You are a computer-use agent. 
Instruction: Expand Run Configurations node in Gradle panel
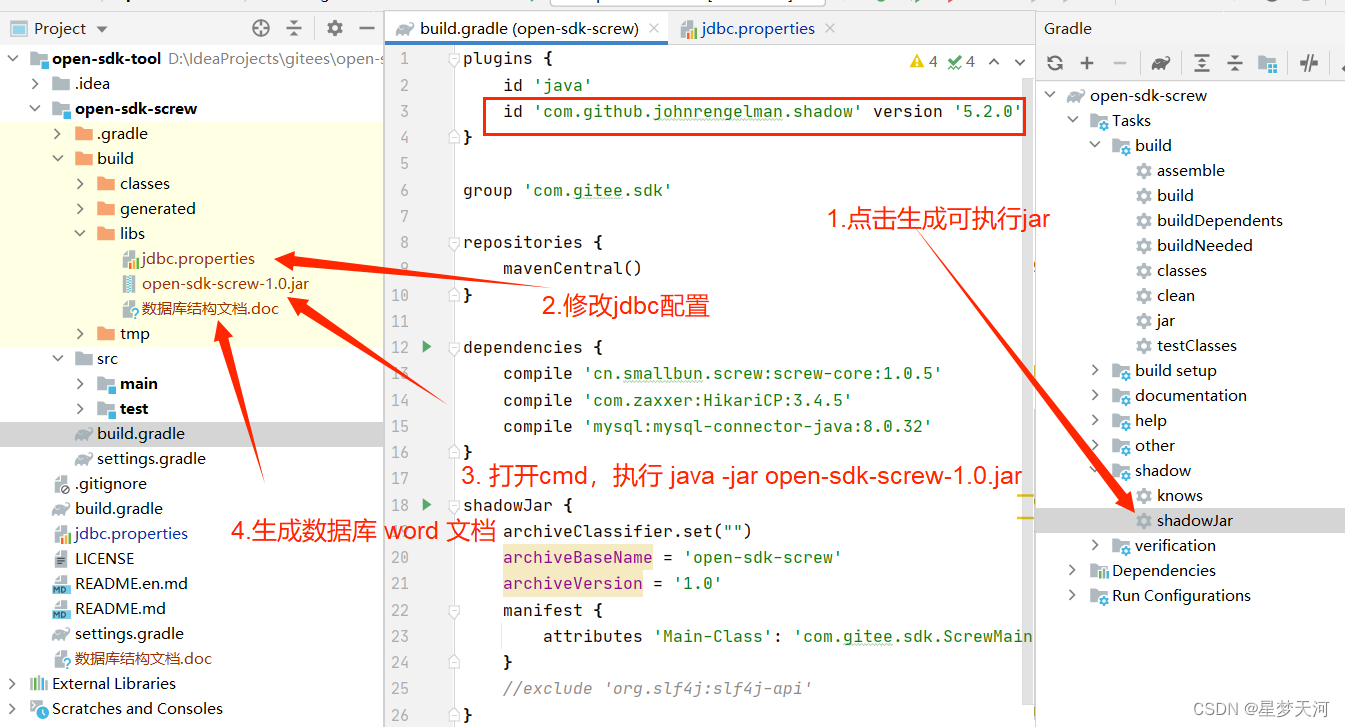coord(1073,596)
